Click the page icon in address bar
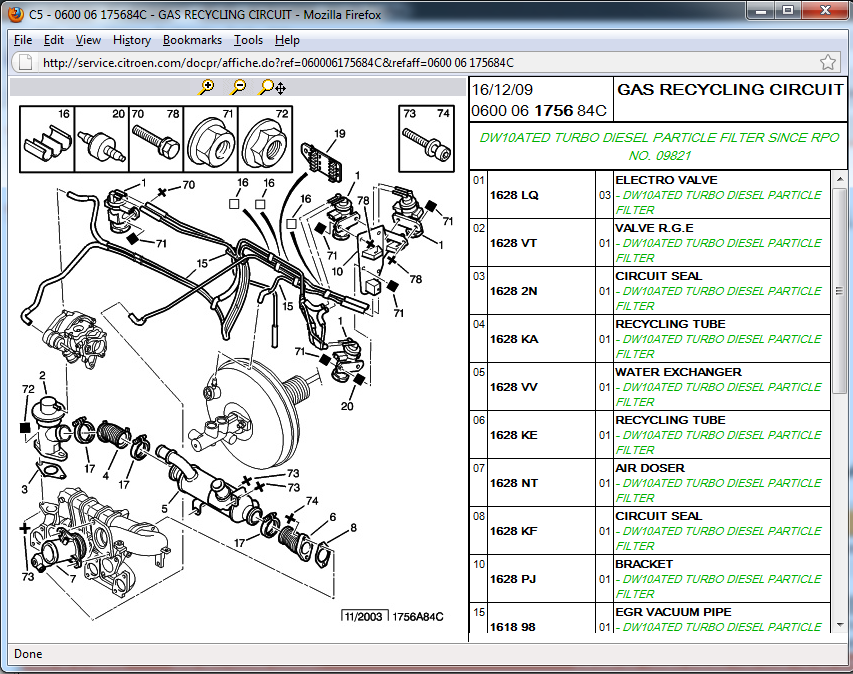This screenshot has height=674, width=853. point(26,63)
